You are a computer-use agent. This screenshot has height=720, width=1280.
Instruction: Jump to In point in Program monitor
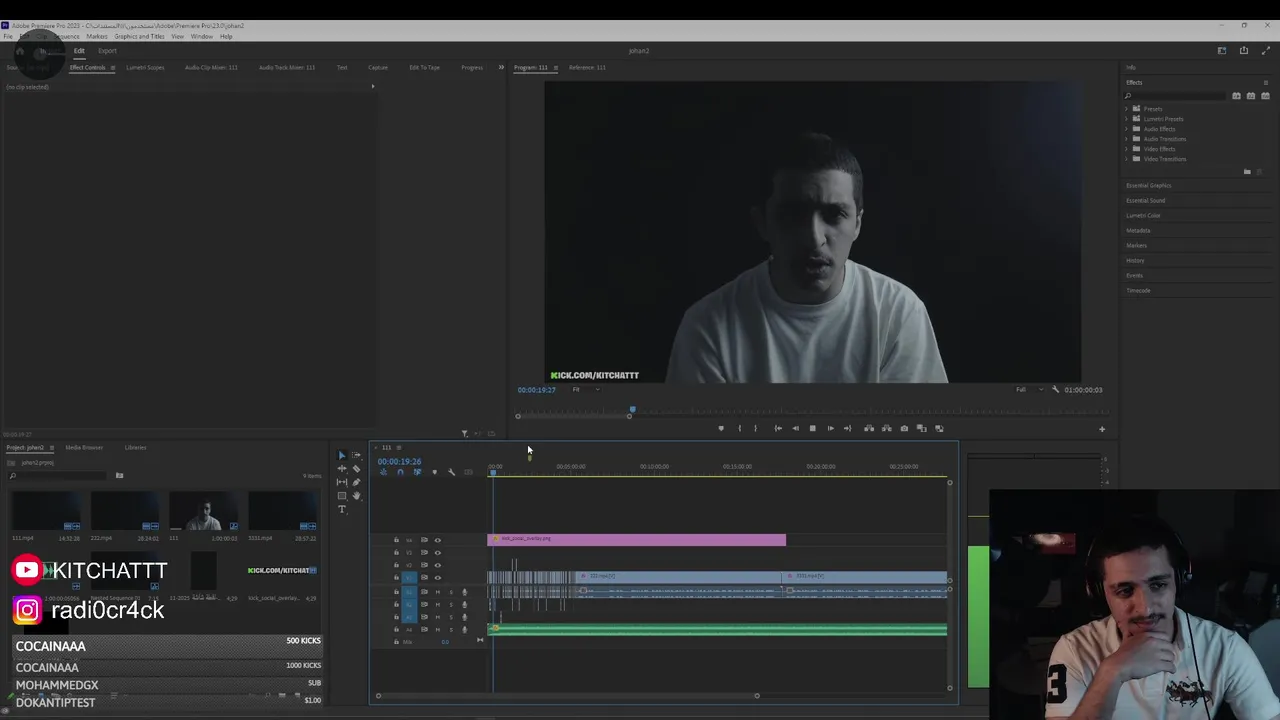pyautogui.click(x=778, y=428)
